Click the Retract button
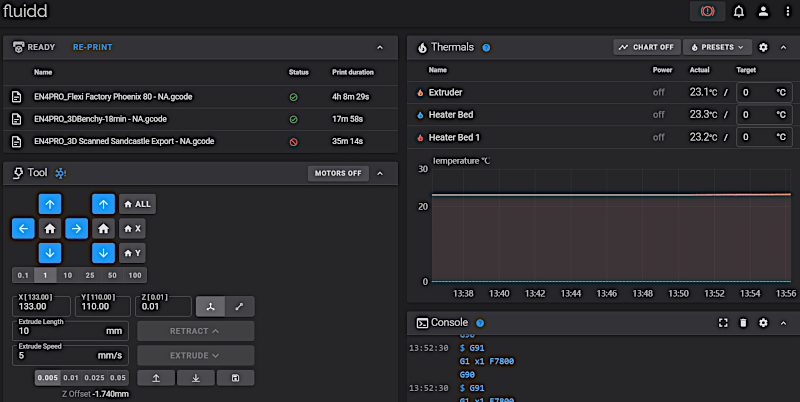Image resolution: width=800 pixels, height=402 pixels. (195, 331)
